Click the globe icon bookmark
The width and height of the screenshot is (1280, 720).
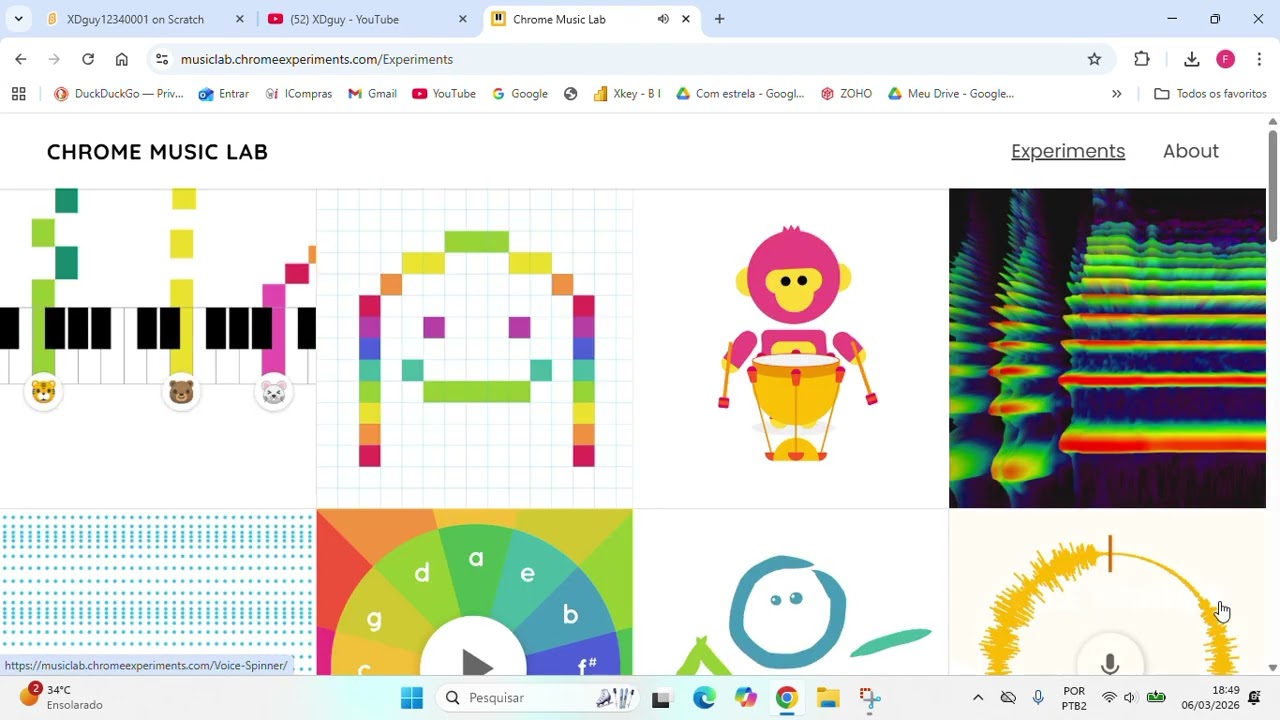pyautogui.click(x=571, y=94)
